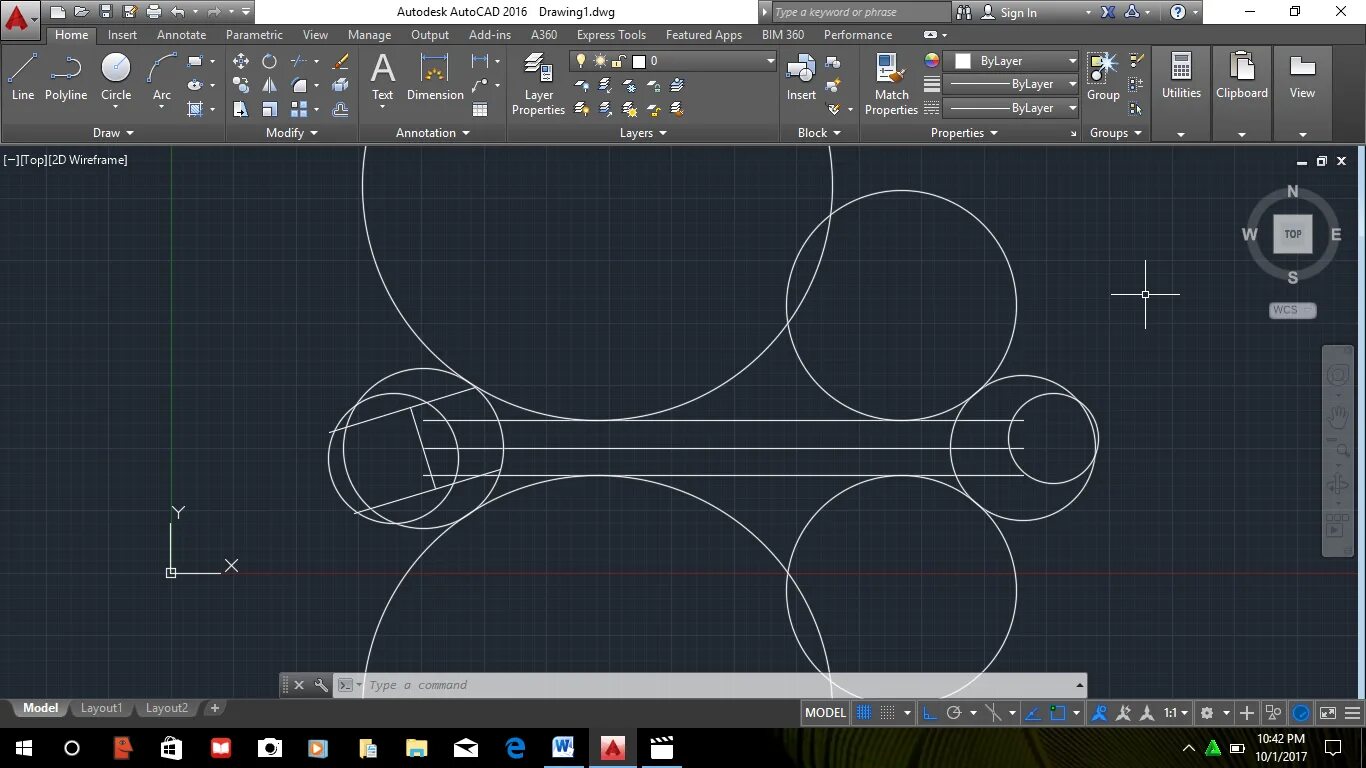Expand the Modify panel
Screen dimensions: 1366x768
pos(291,133)
